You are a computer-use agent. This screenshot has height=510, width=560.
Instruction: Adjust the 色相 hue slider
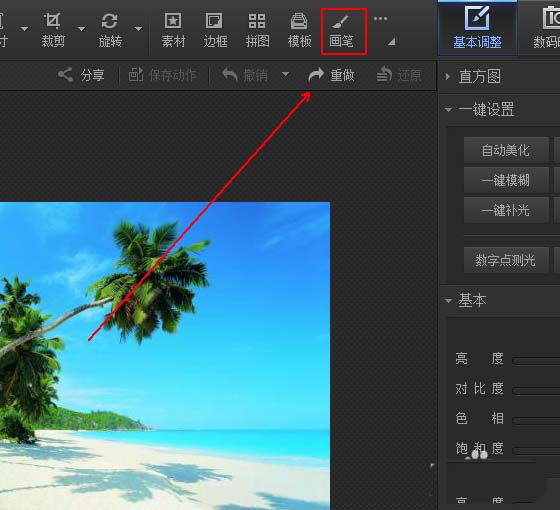pos(536,421)
